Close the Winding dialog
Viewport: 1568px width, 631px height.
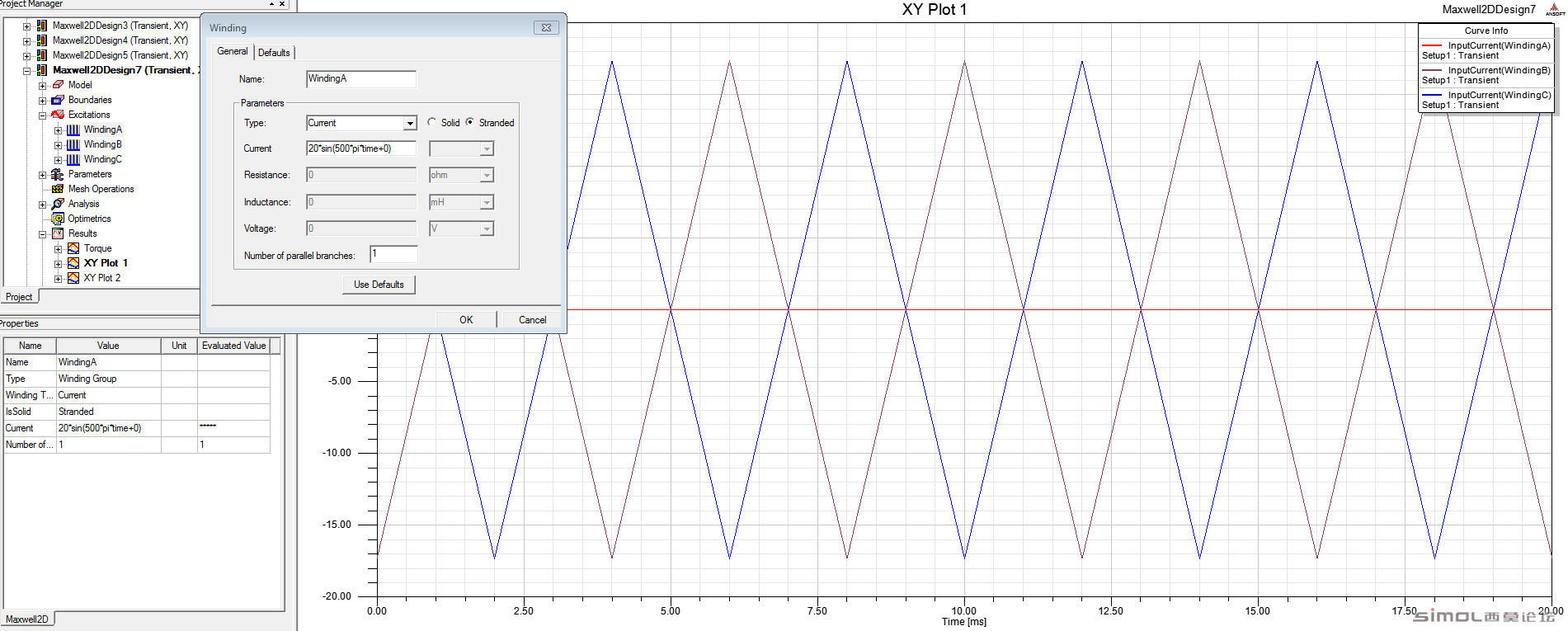[546, 27]
